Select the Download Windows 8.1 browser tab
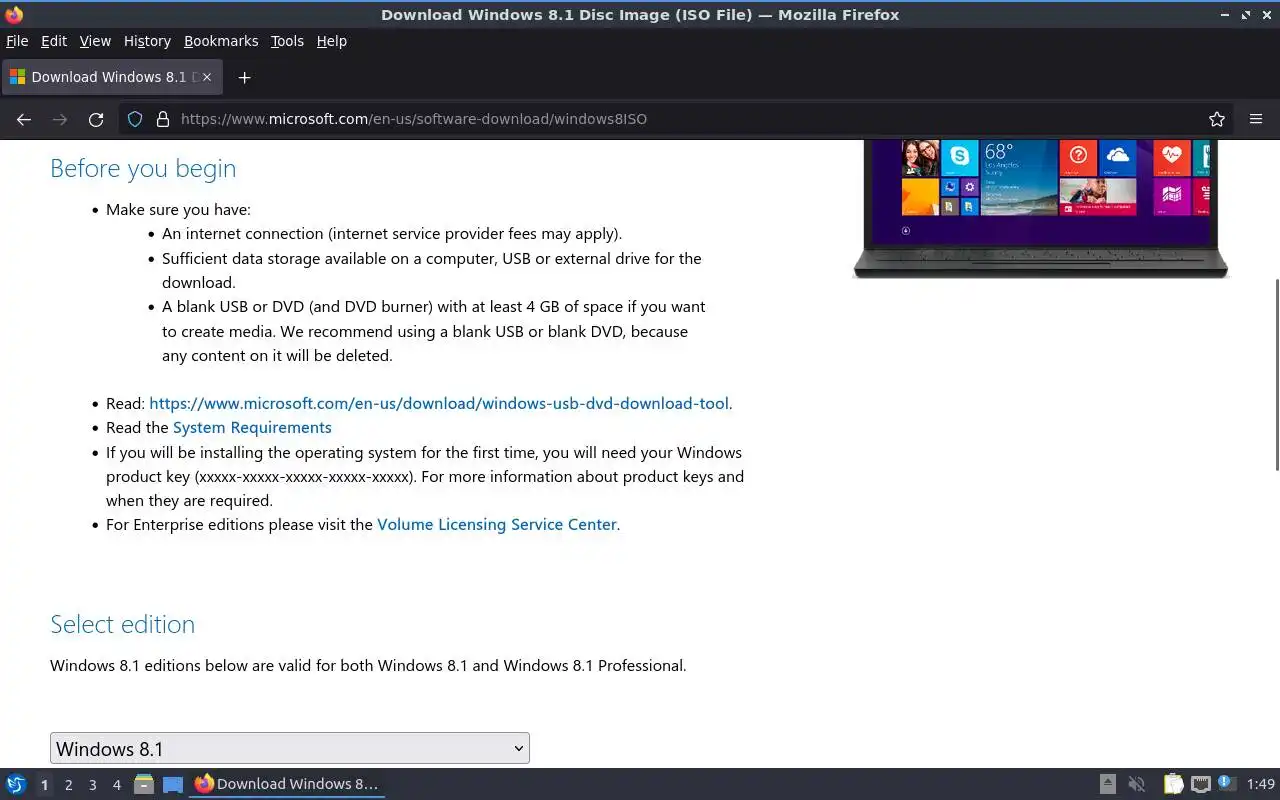Image resolution: width=1280 pixels, height=800 pixels. (112, 77)
